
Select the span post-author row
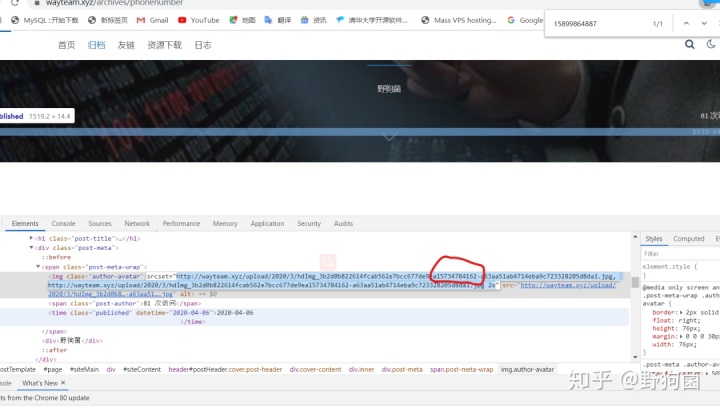click(x=124, y=303)
